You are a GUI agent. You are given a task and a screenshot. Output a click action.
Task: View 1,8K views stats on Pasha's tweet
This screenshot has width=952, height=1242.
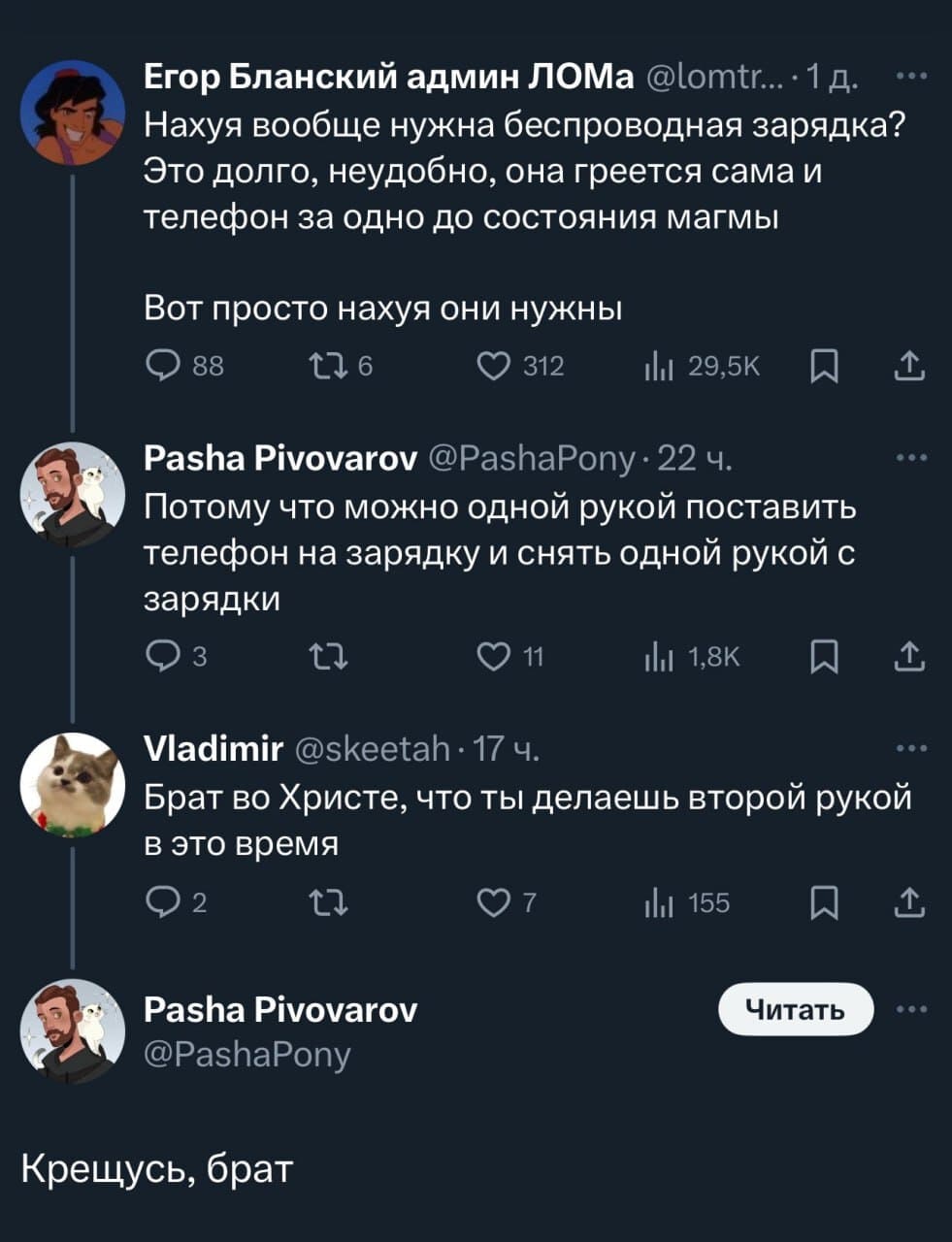(x=659, y=658)
